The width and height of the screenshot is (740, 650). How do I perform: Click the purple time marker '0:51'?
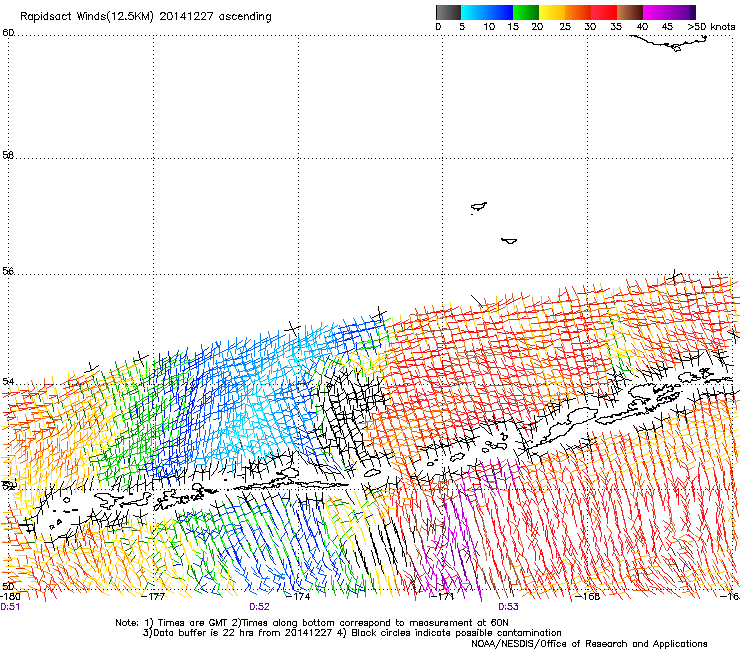pos(10,607)
